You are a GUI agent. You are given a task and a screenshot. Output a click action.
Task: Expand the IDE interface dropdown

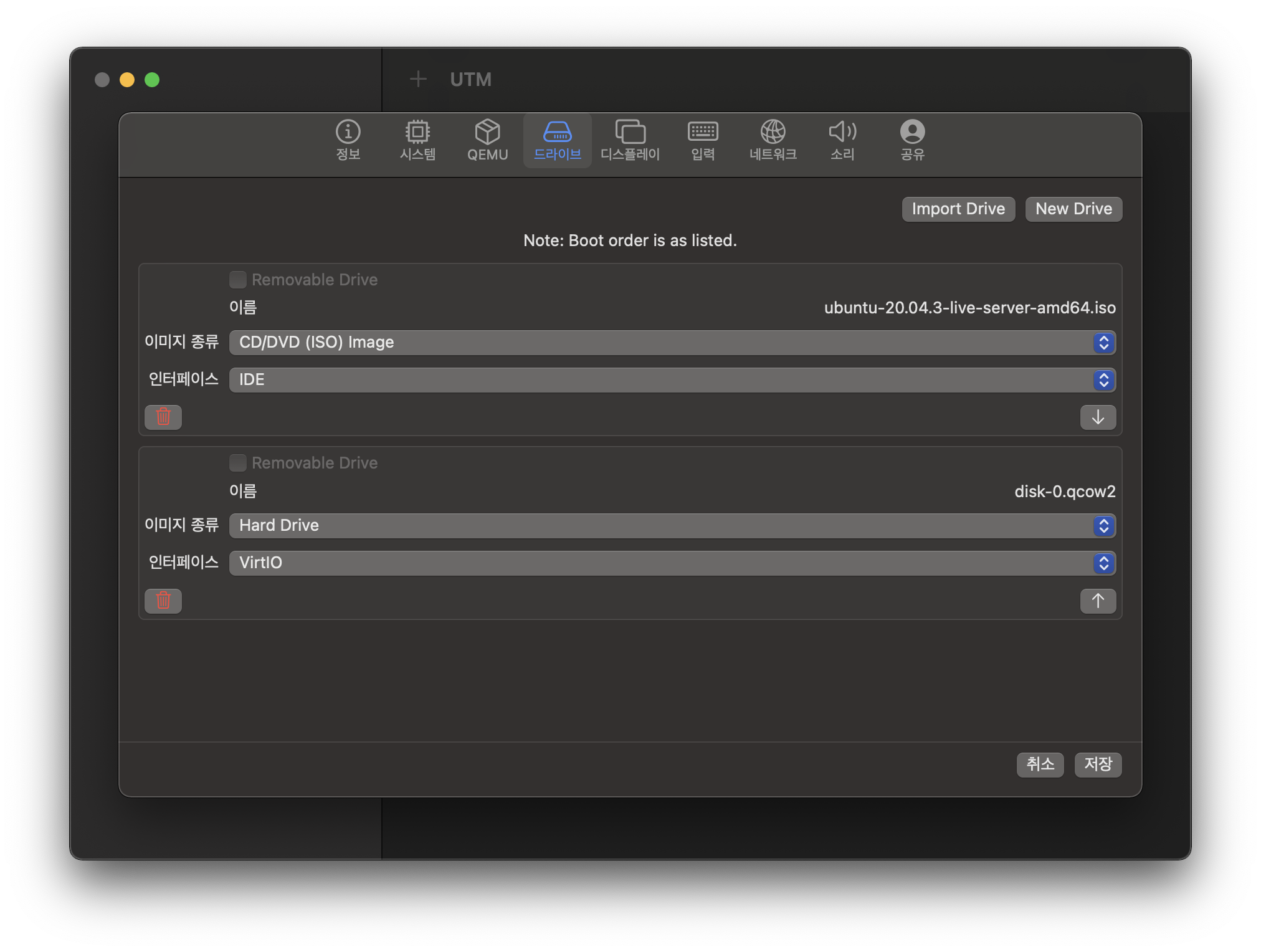(672, 380)
